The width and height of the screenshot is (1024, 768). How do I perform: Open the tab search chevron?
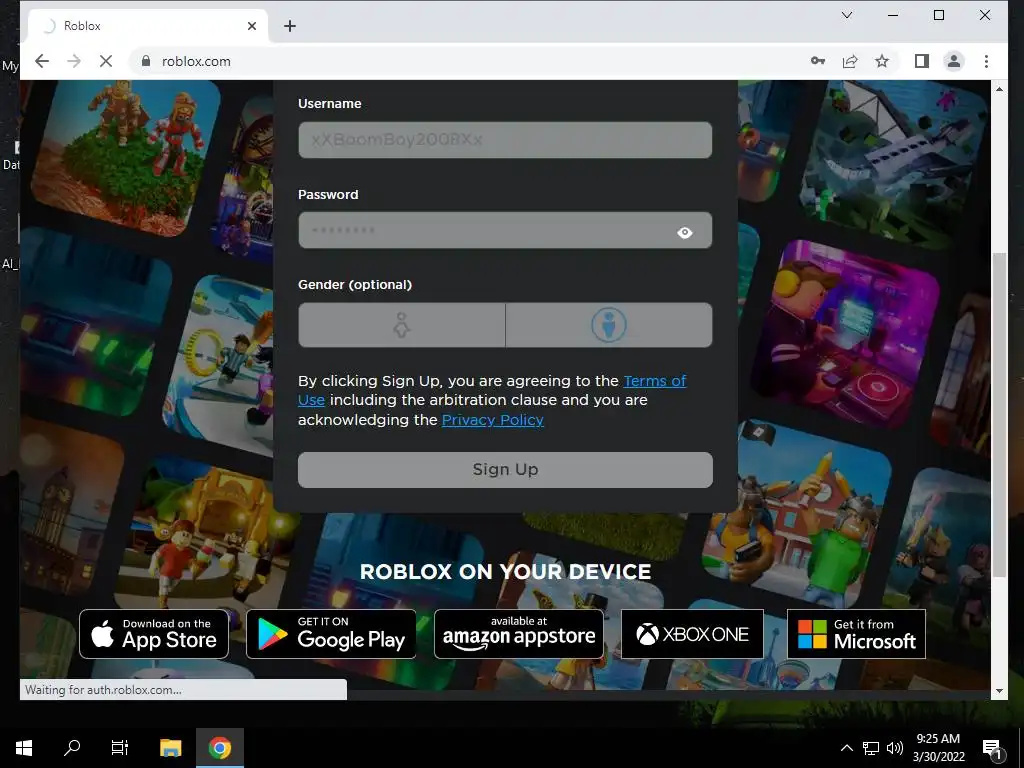pos(847,15)
